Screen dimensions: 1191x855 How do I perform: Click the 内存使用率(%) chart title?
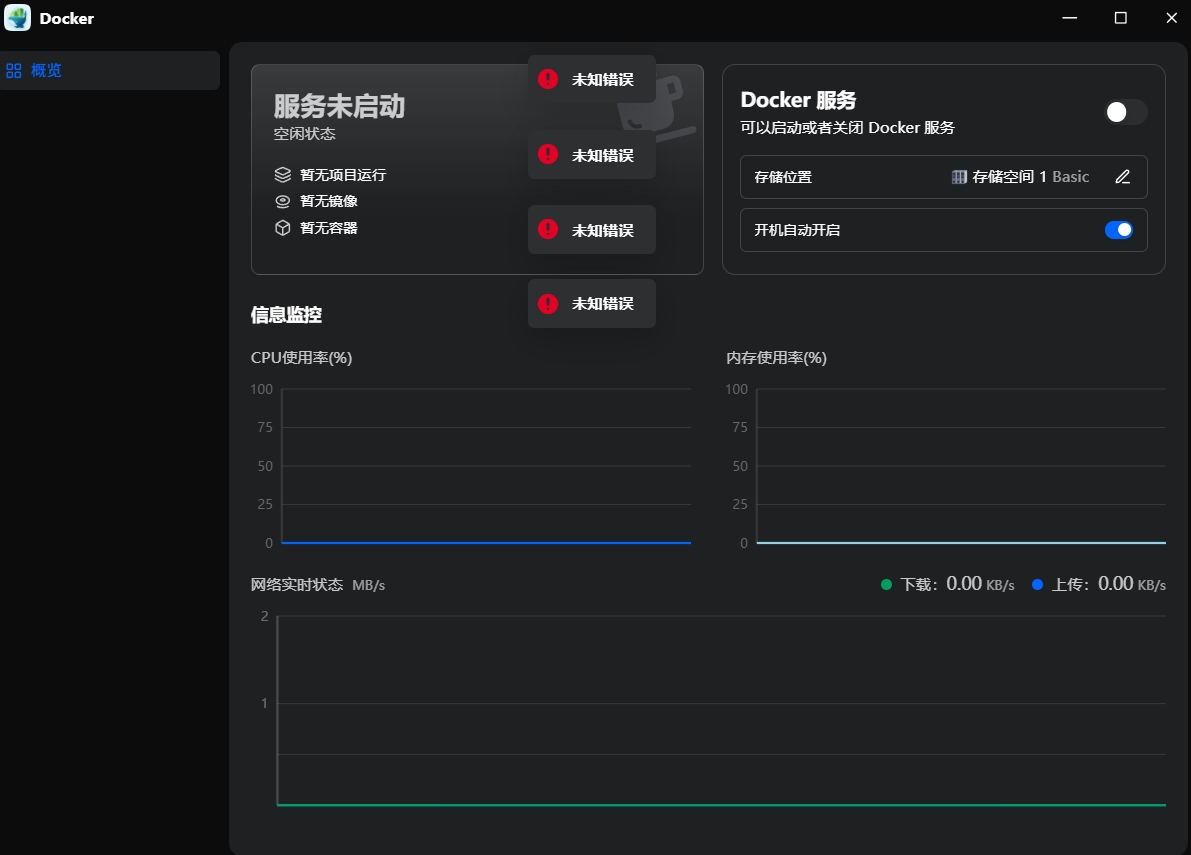click(x=776, y=358)
